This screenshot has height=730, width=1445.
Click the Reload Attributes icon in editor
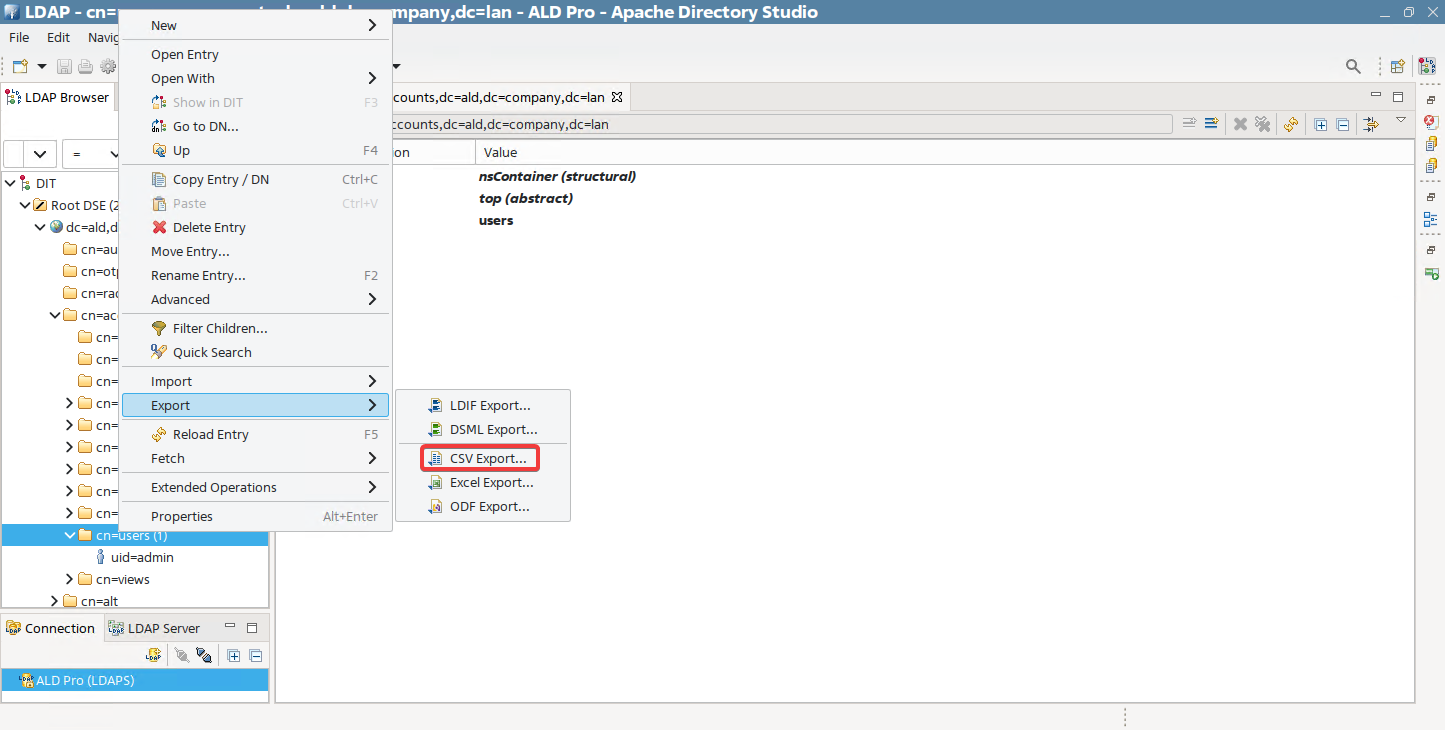(x=1291, y=124)
